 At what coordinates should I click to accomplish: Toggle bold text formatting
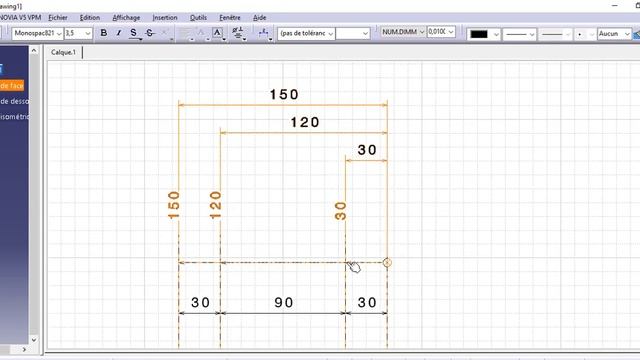point(104,33)
